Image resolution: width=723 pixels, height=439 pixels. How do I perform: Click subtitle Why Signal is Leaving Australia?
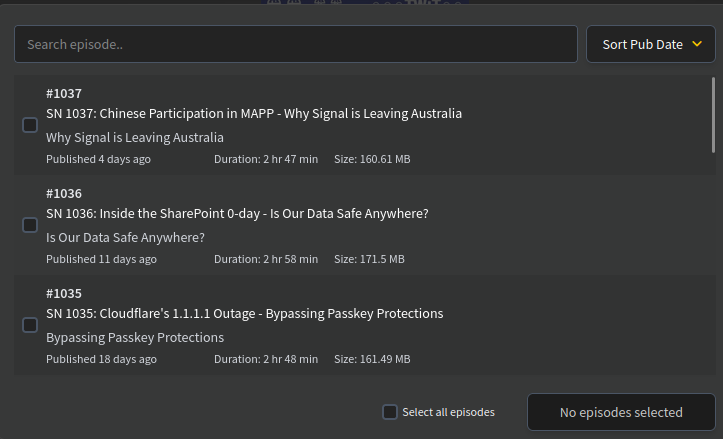pyautogui.click(x=135, y=137)
